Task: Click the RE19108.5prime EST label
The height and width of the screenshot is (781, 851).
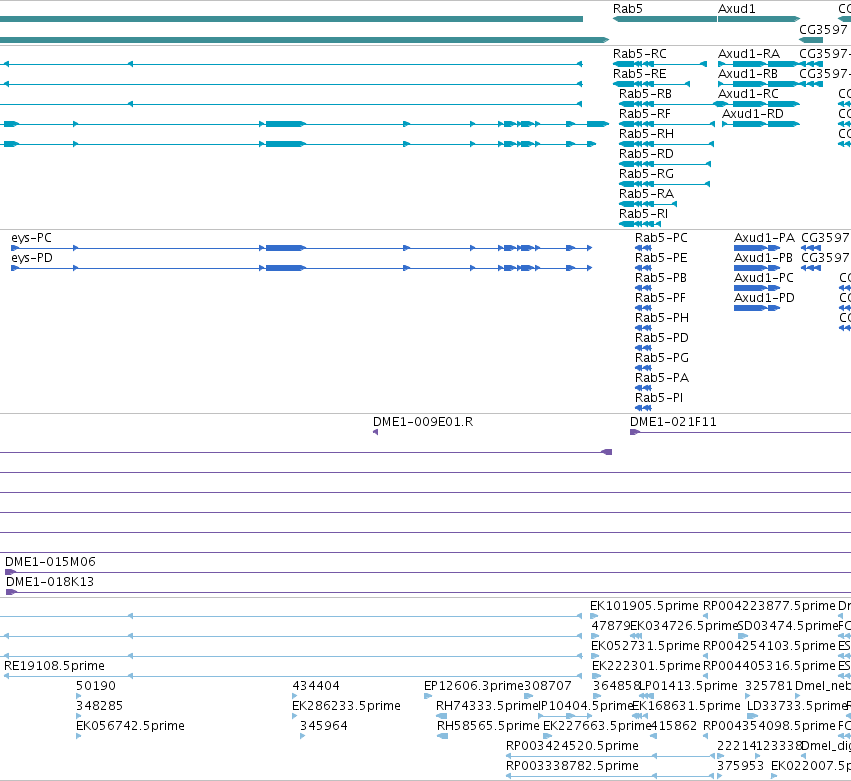Action: [54, 666]
